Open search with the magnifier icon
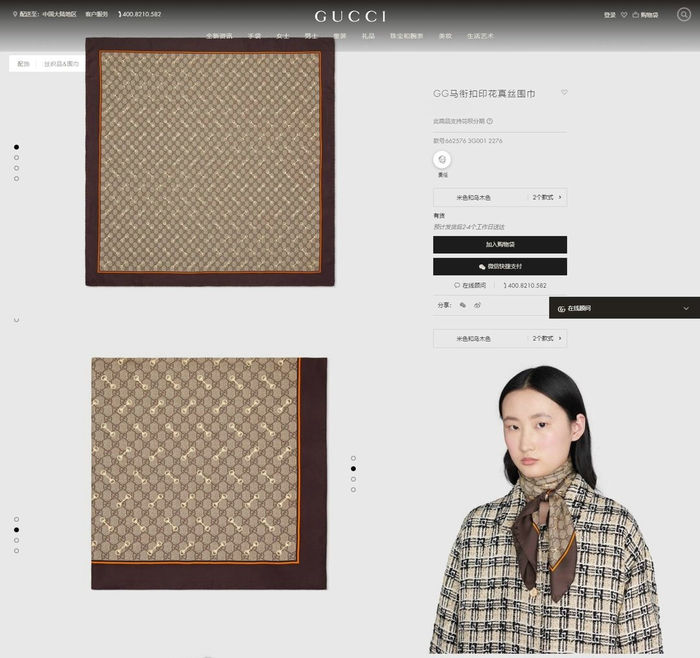Screen dimensions: 700x658 click(x=683, y=15)
